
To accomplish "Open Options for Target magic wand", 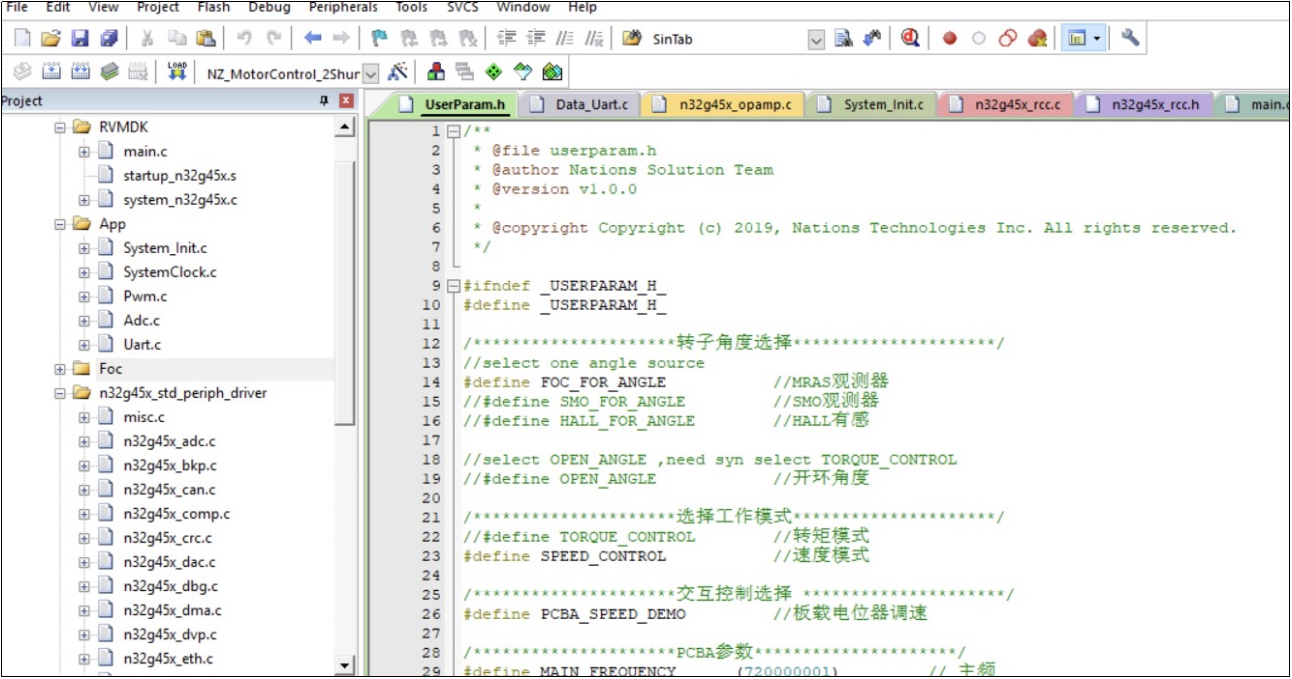I will (x=397, y=72).
